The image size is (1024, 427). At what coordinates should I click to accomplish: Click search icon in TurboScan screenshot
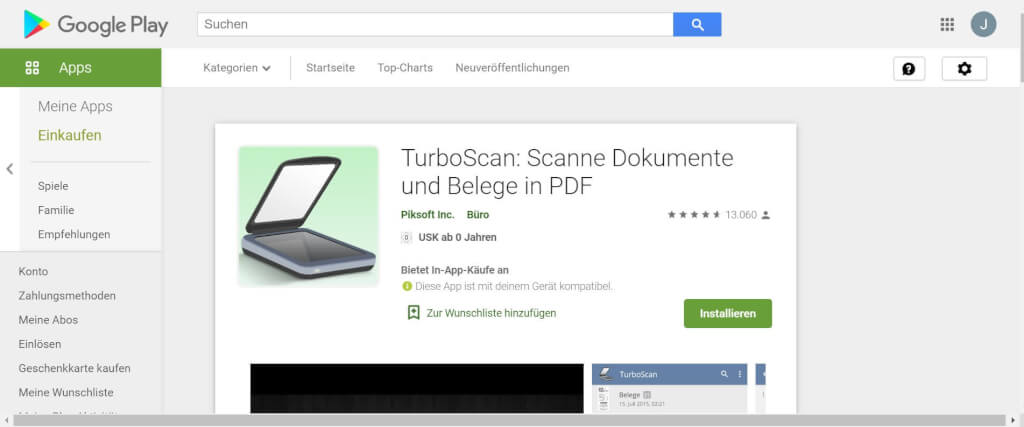(724, 374)
